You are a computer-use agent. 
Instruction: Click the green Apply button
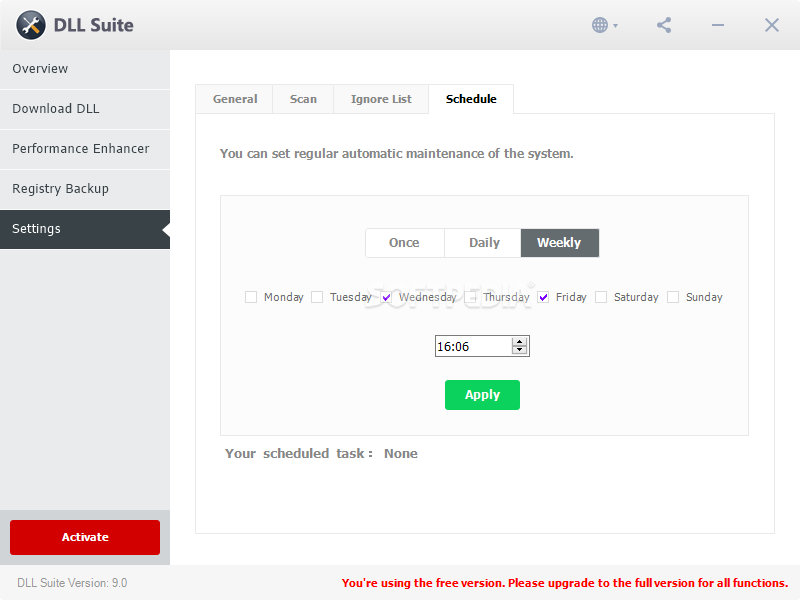click(x=482, y=395)
